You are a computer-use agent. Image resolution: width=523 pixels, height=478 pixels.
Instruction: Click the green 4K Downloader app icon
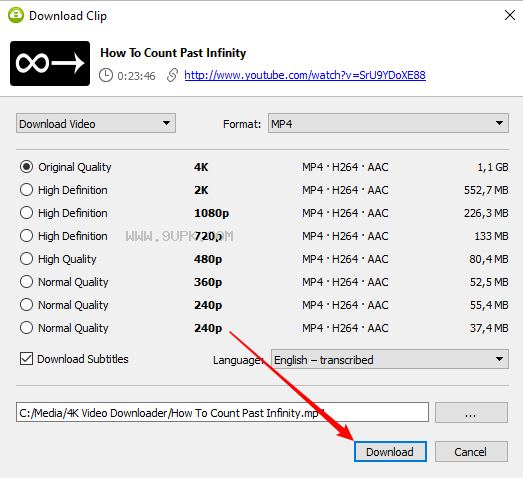click(16, 15)
